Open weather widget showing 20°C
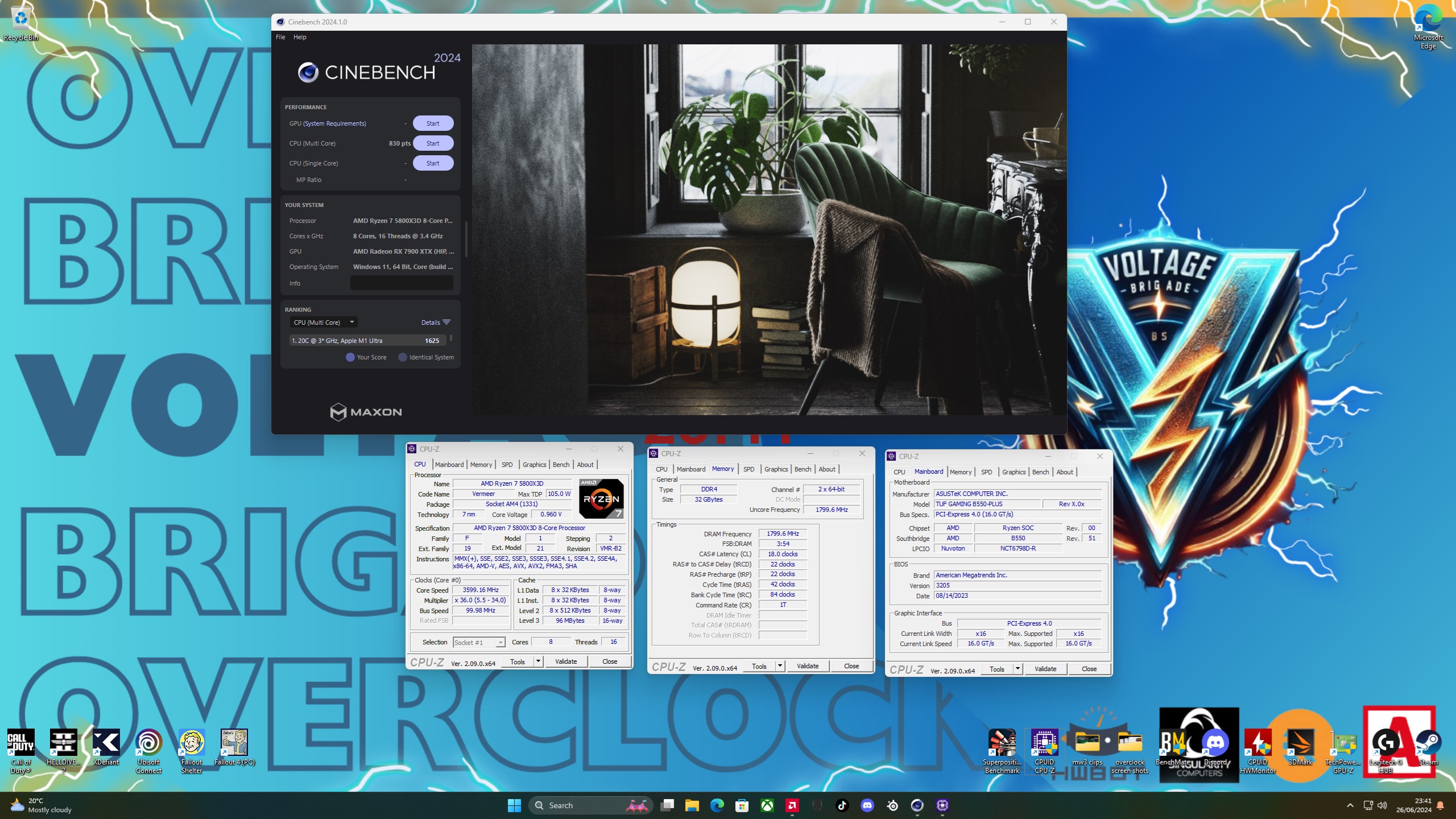Image resolution: width=1456 pixels, height=819 pixels. (42, 805)
